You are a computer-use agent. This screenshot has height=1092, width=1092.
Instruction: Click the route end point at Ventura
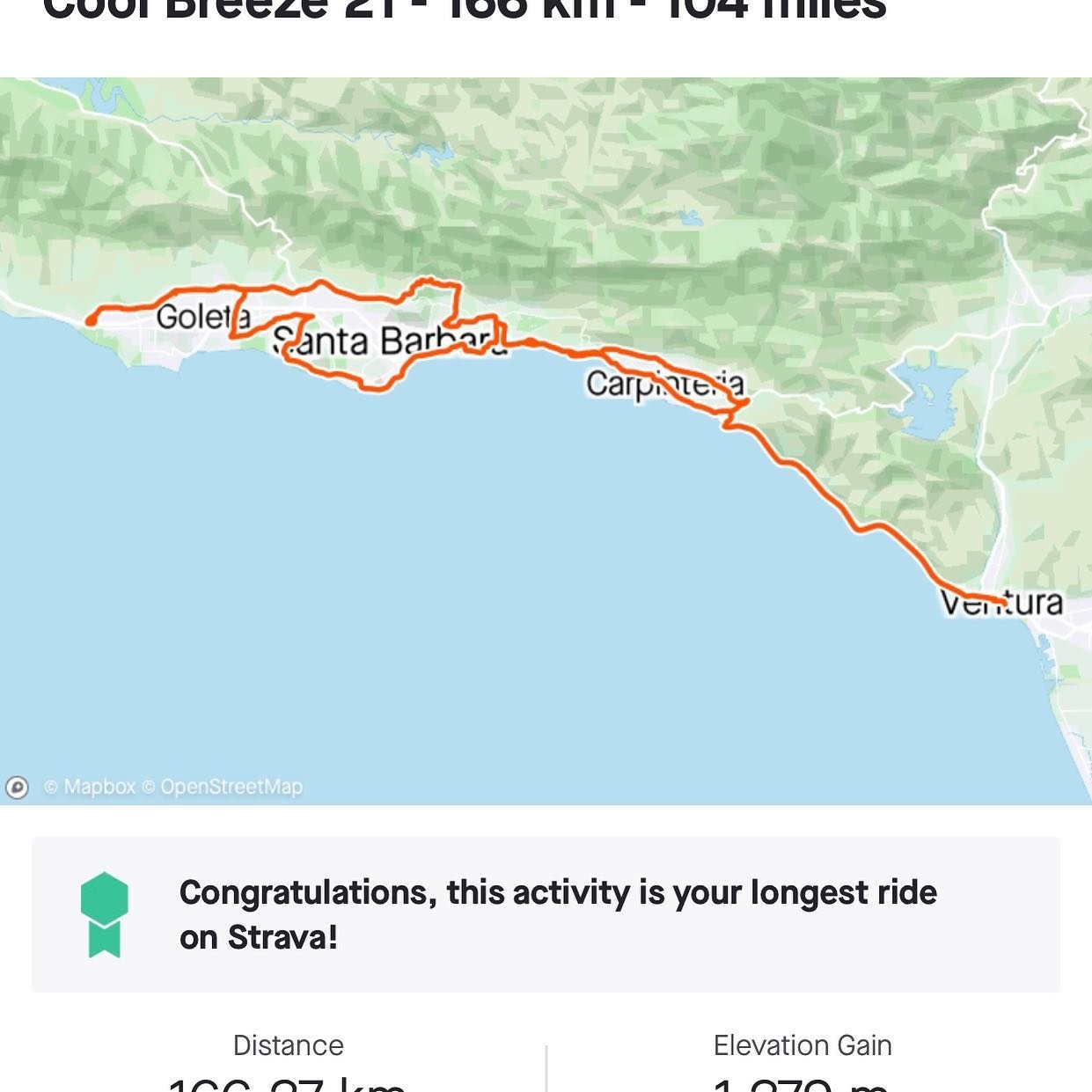(1000, 602)
